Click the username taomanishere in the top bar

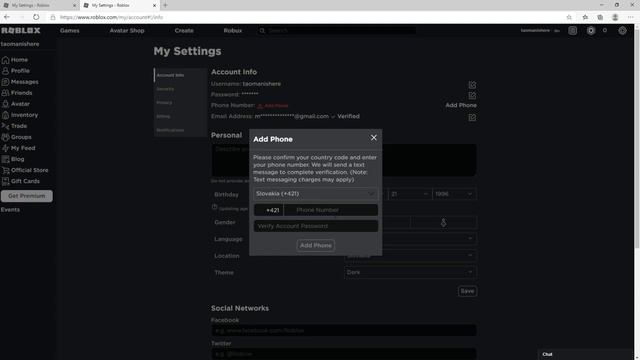pyautogui.click(x=535, y=31)
